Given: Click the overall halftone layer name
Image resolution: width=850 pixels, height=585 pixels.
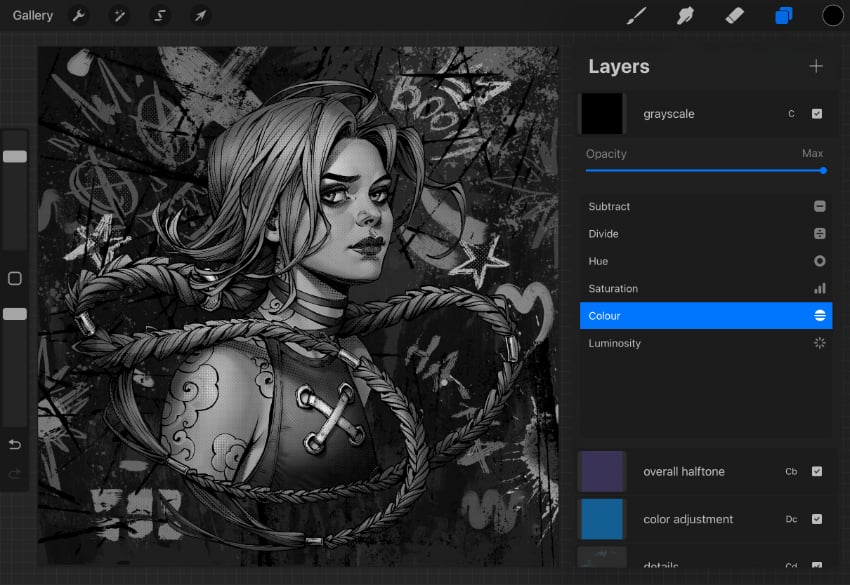Looking at the screenshot, I should (x=684, y=472).
